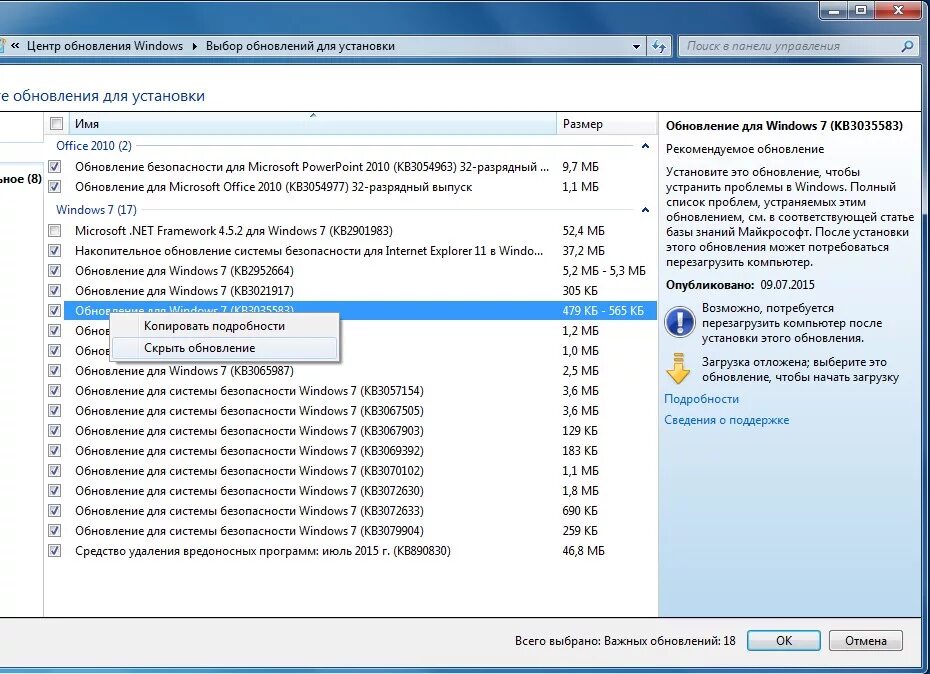Click the blue restart-required info icon
930x674 pixels.
tap(679, 322)
